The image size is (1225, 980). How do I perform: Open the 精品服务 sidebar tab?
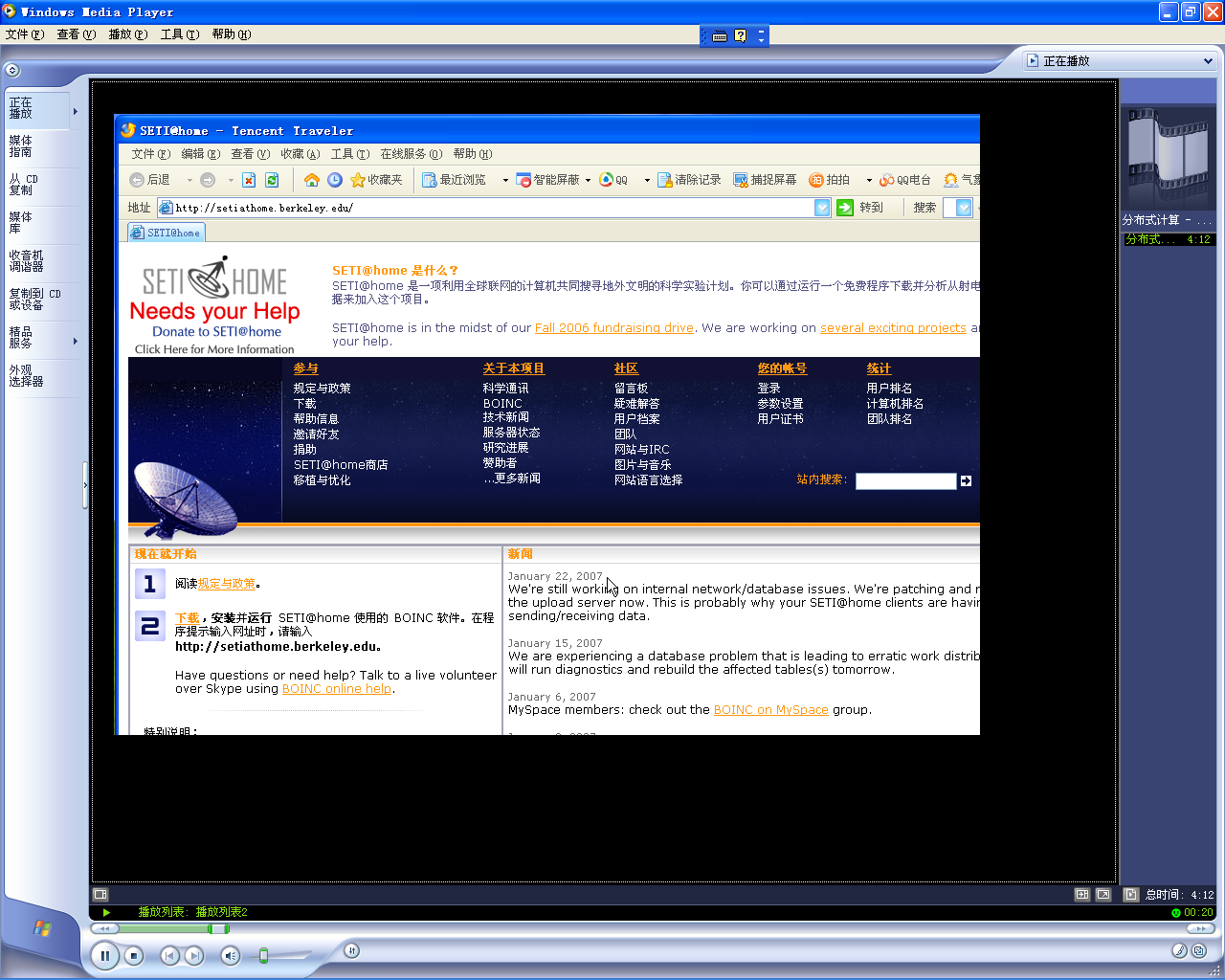pos(36,338)
